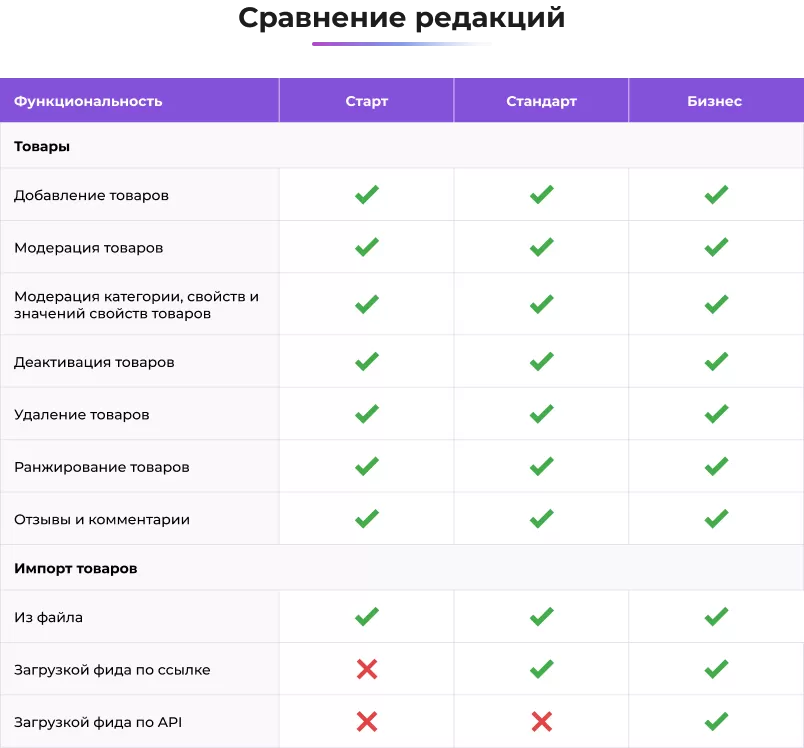
Task: Select the Бизнес column header
Action: pos(715,101)
